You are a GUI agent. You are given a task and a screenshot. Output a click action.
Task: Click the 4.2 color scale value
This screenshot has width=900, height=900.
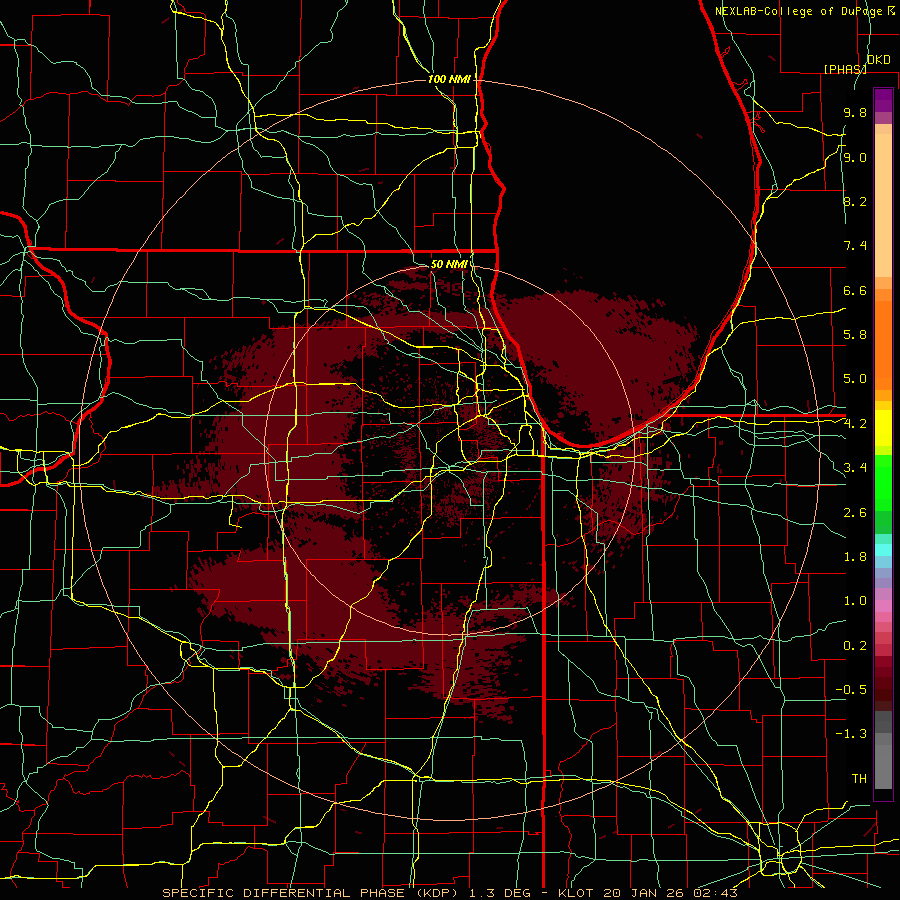pyautogui.click(x=855, y=424)
